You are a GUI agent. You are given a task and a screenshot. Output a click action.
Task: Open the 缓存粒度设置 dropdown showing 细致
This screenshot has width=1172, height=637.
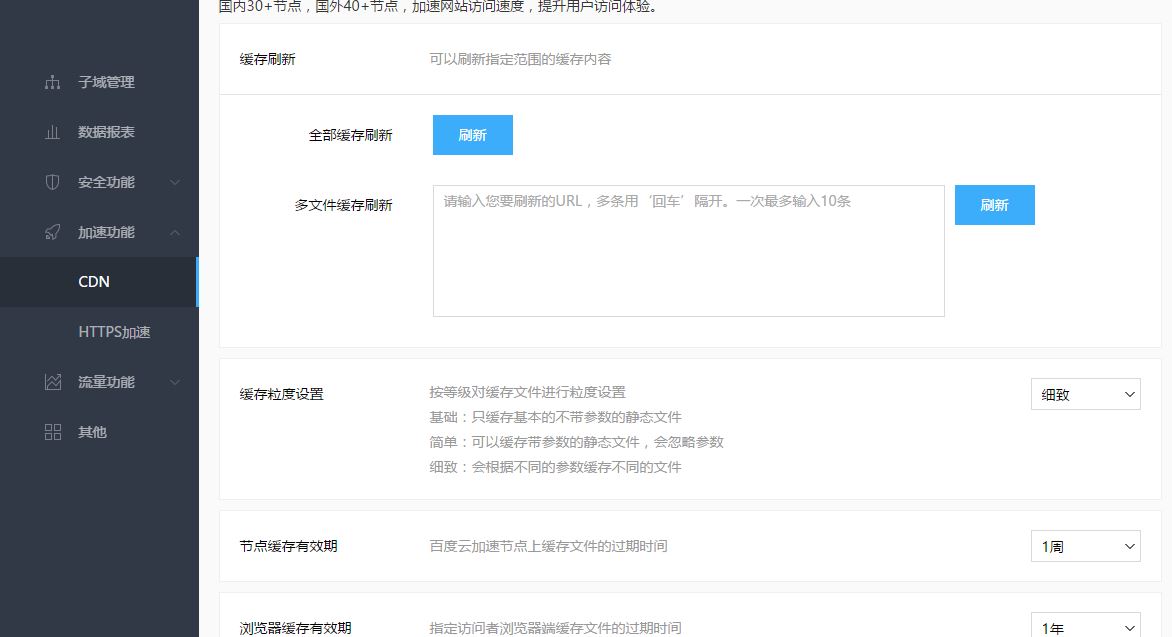click(x=1085, y=394)
